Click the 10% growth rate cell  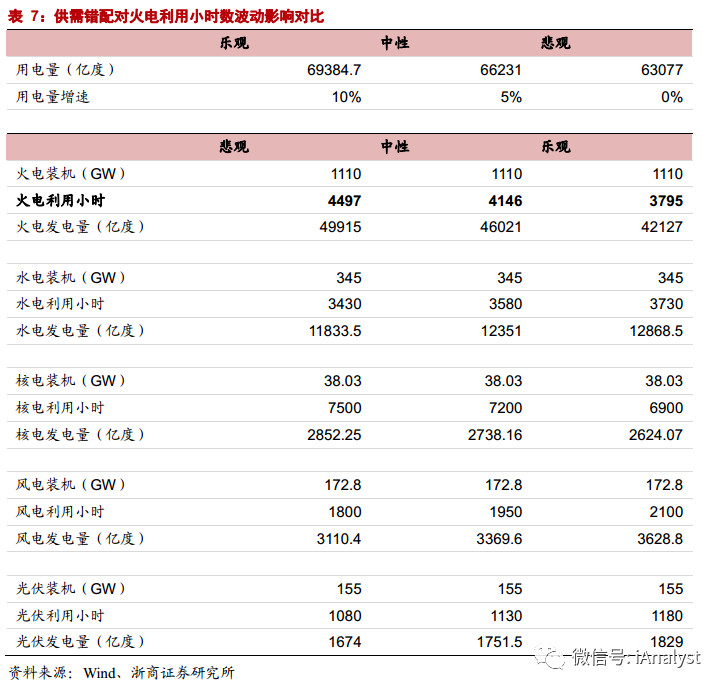(x=346, y=97)
